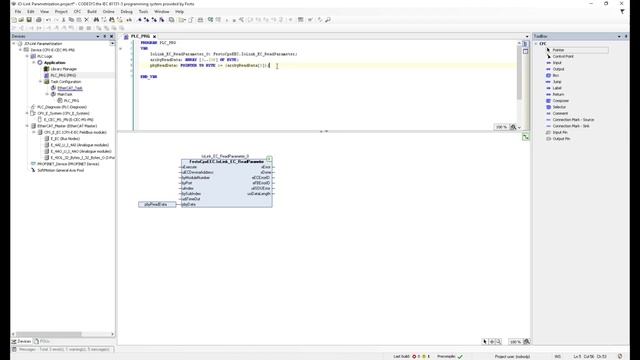
Task: Select PROFINET_Device in device tree
Action: point(68,164)
